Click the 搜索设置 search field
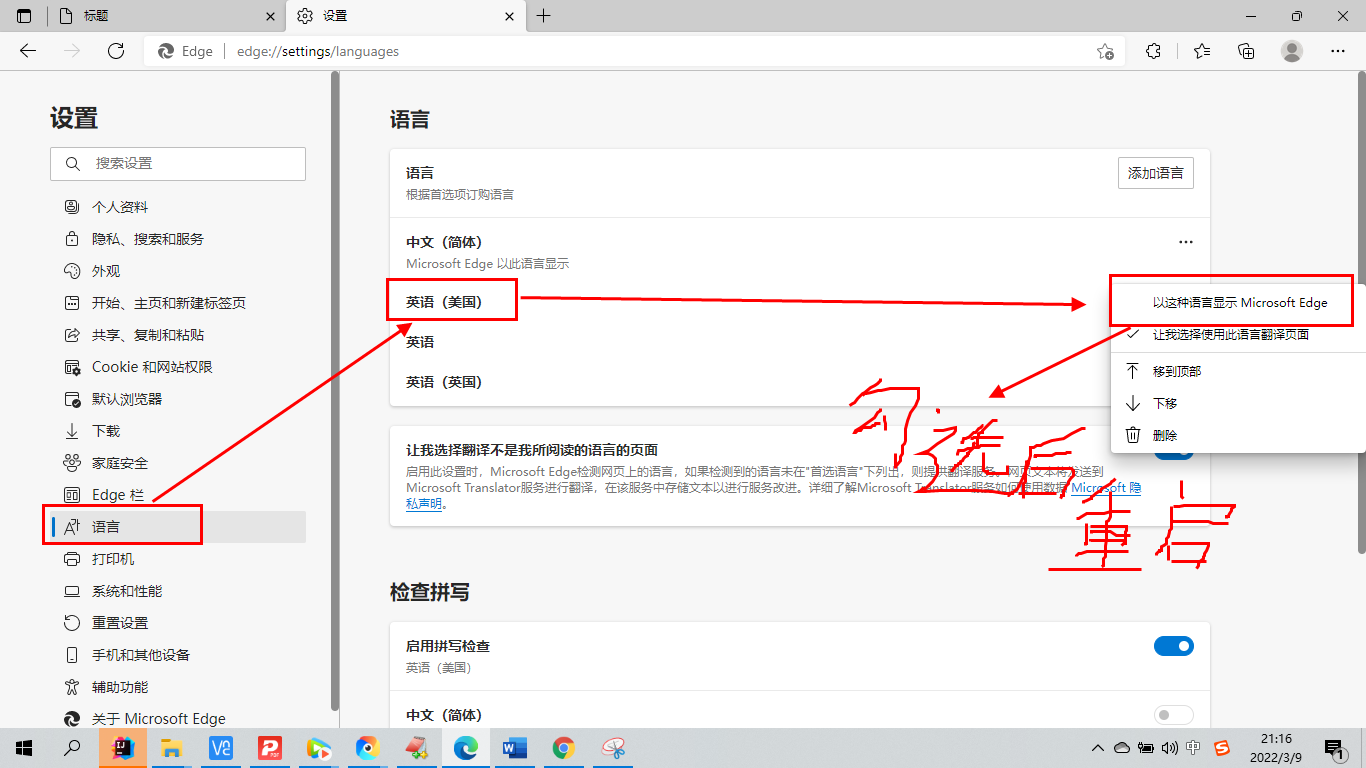The height and width of the screenshot is (768, 1366). click(x=178, y=163)
